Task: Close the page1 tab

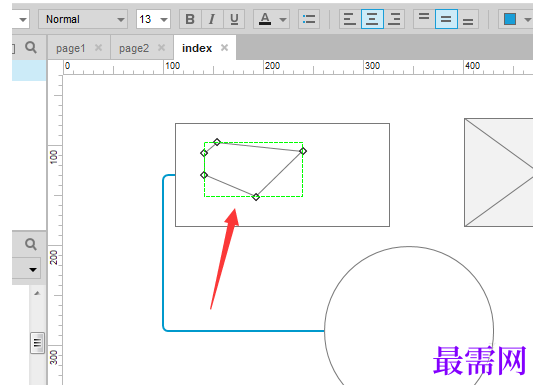Action: [98, 48]
